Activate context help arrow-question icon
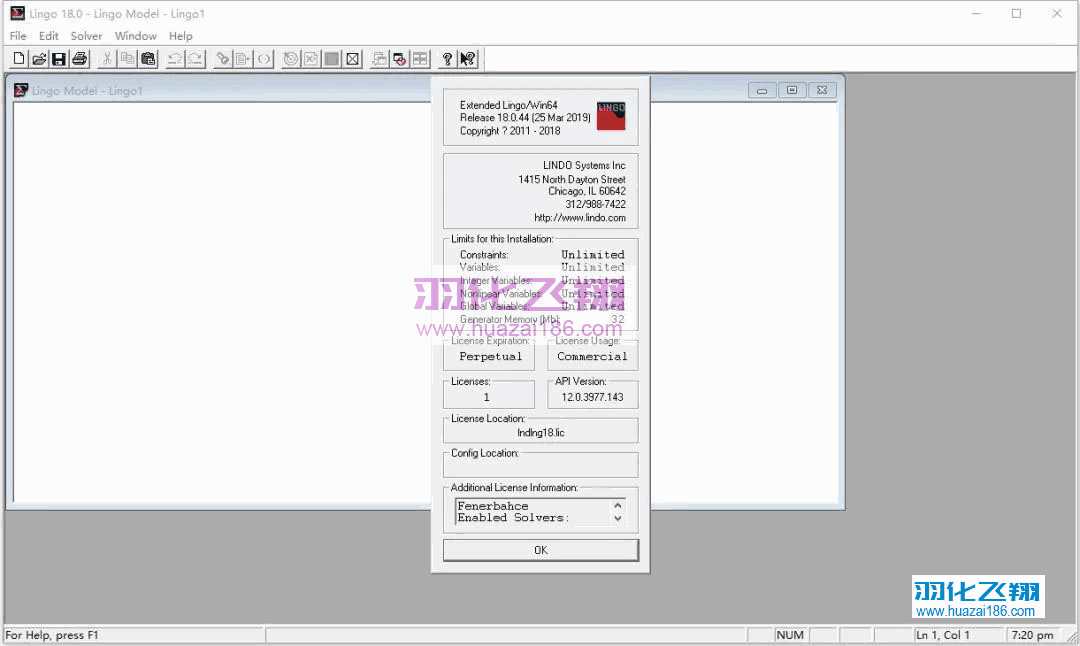The image size is (1080, 646). (x=468, y=59)
